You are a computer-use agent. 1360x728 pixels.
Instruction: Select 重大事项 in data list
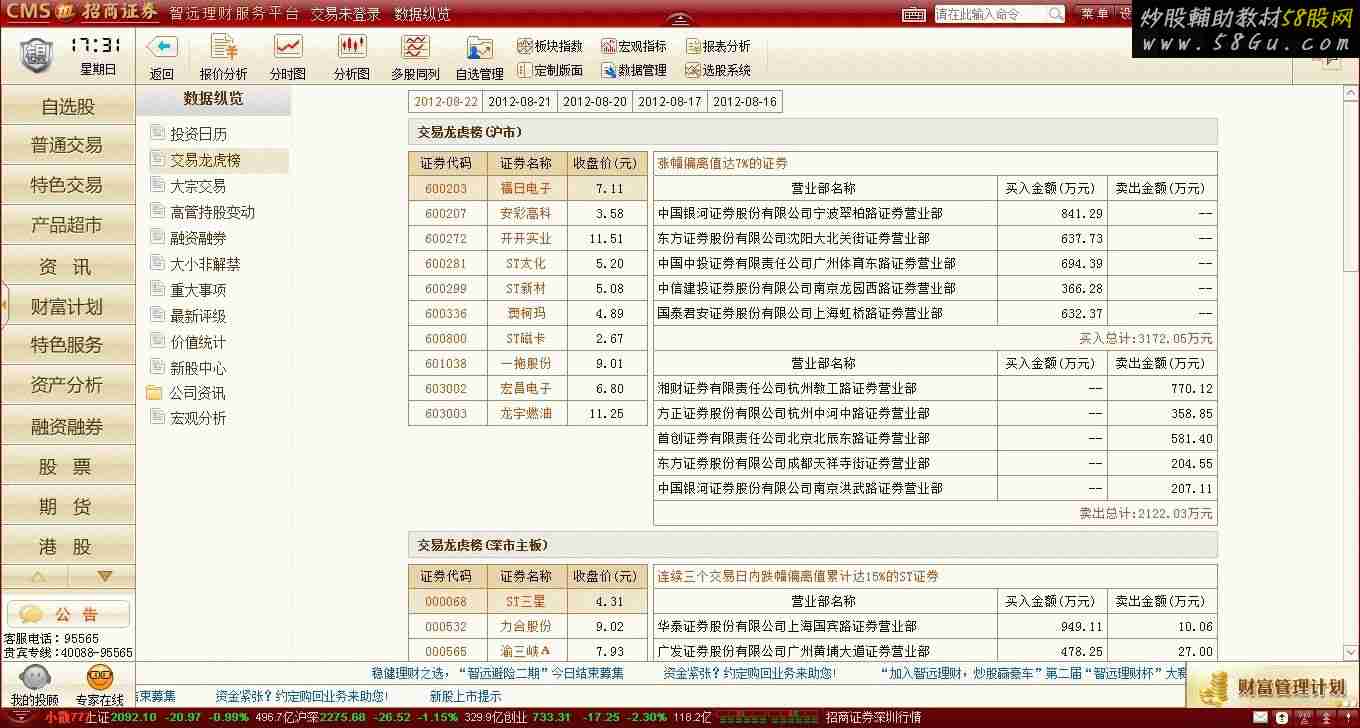pyautogui.click(x=198, y=290)
